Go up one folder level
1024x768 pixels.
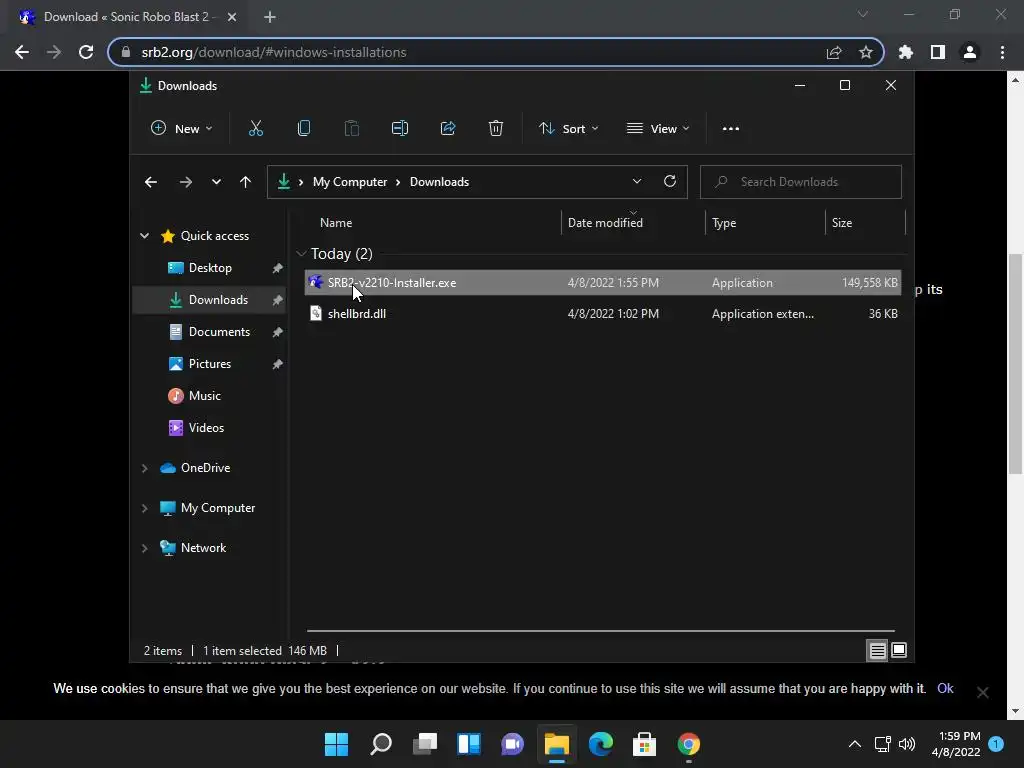point(245,182)
